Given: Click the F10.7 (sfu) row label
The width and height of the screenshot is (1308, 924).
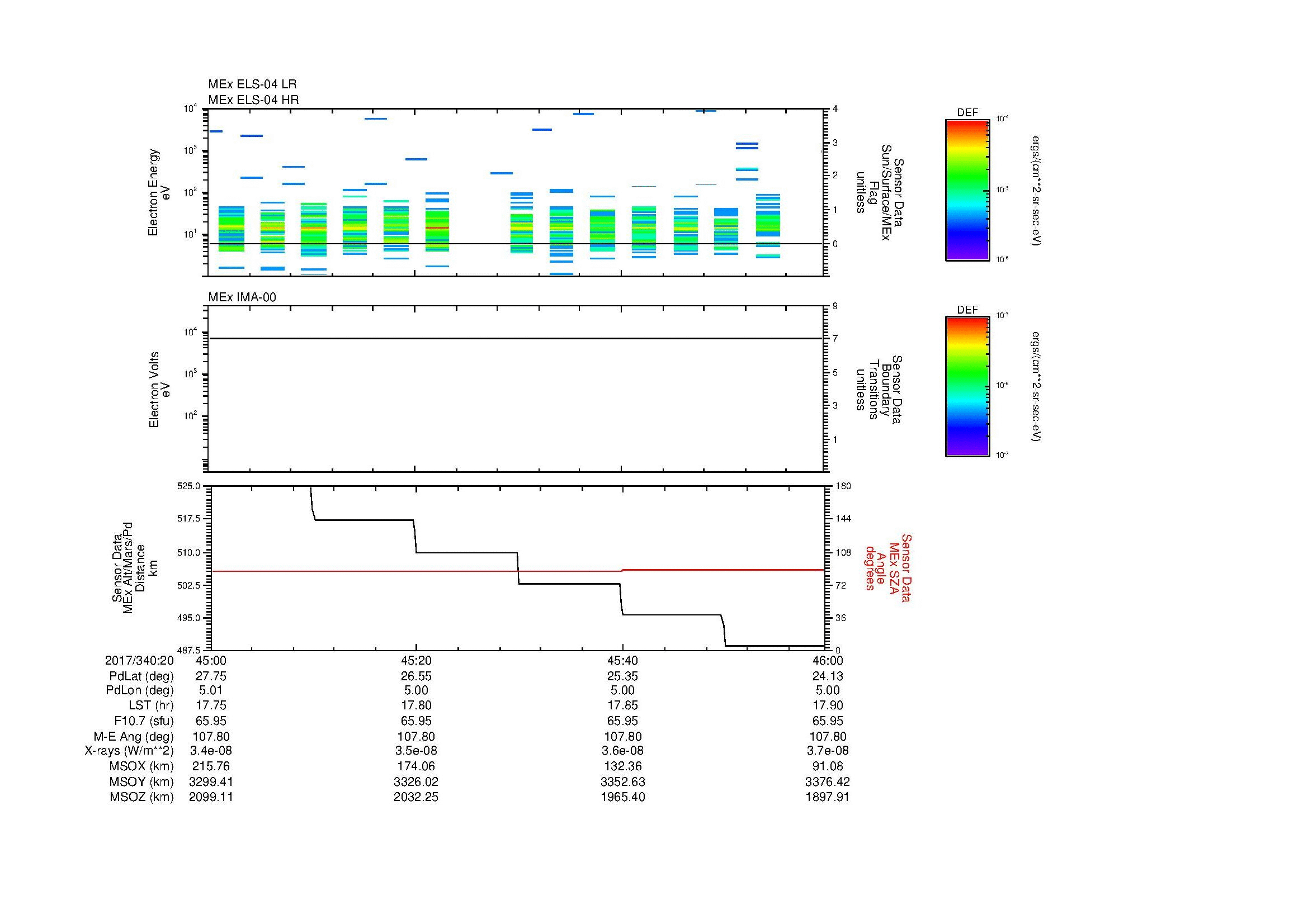Looking at the screenshot, I should (x=143, y=721).
